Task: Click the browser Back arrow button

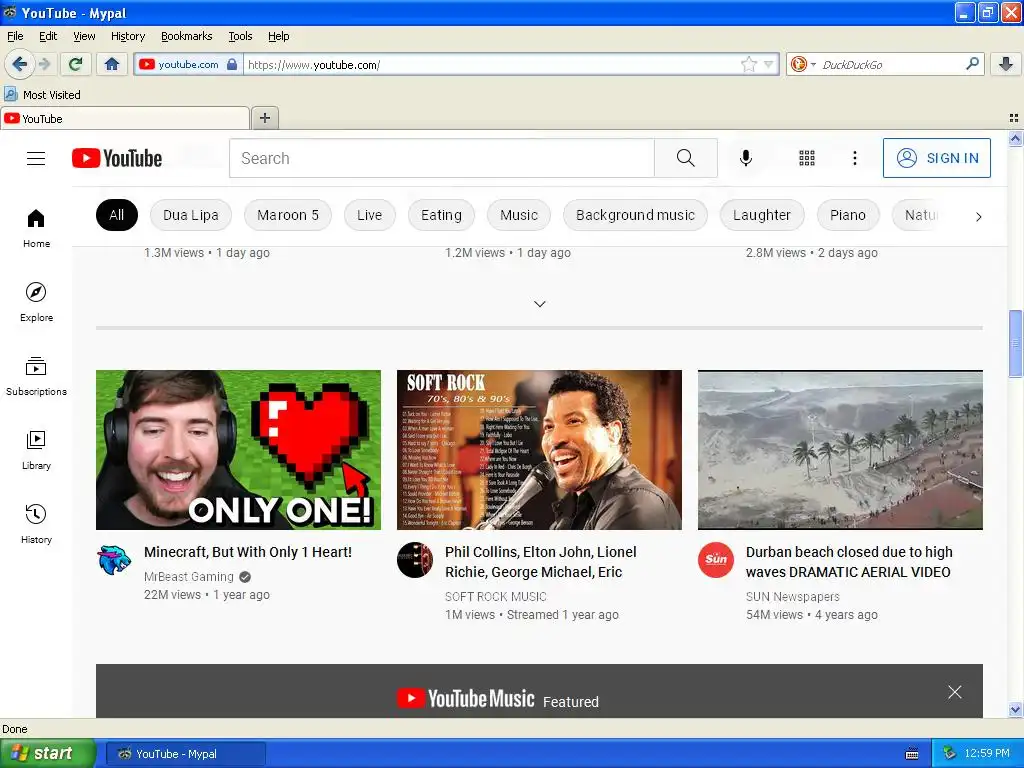Action: (20, 64)
